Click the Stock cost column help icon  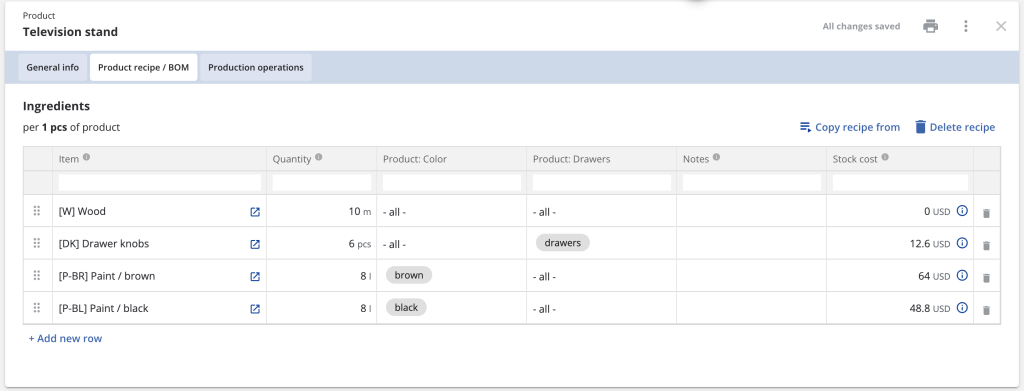click(x=885, y=157)
